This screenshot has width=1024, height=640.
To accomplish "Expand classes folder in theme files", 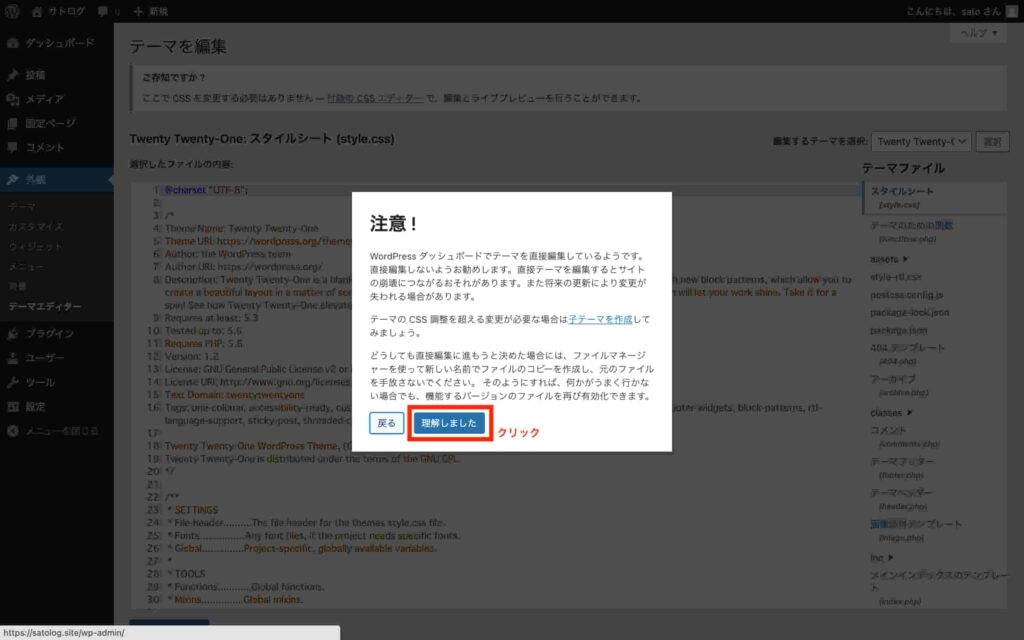I will coord(891,413).
